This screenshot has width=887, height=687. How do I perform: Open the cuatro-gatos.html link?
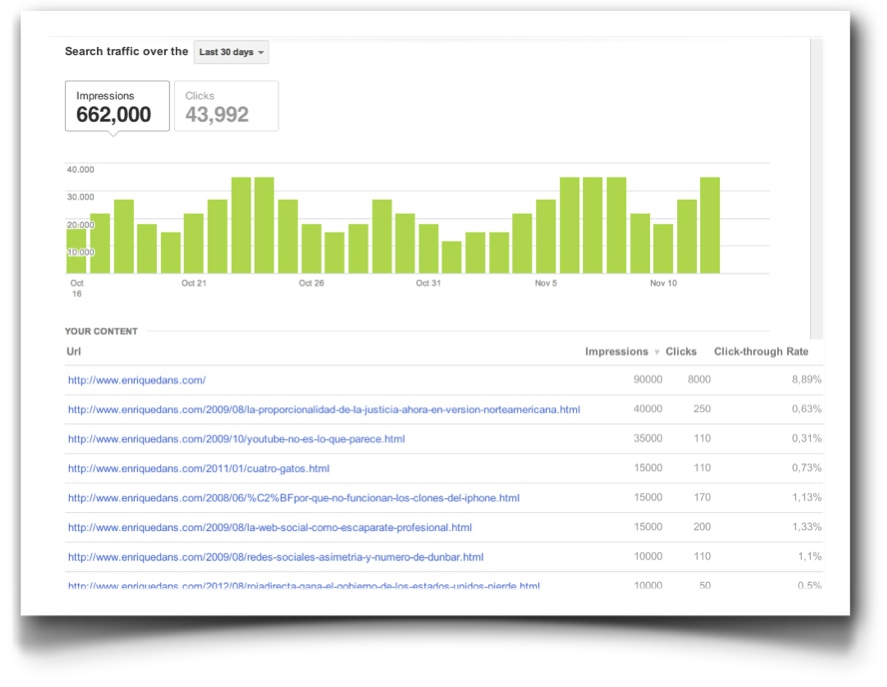pyautogui.click(x=198, y=468)
